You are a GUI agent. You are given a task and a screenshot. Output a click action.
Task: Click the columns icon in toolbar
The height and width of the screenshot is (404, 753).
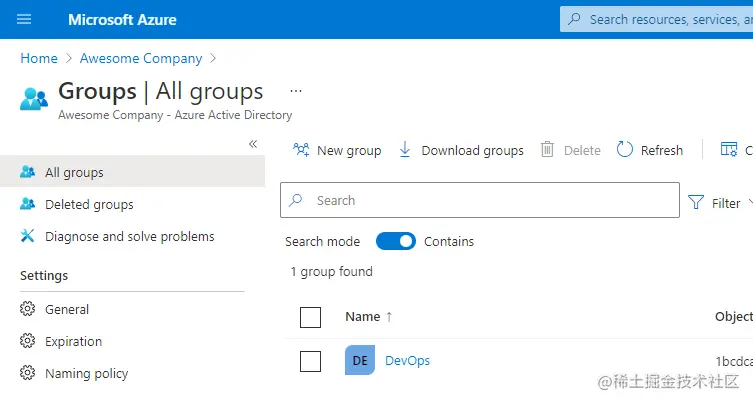click(729, 149)
